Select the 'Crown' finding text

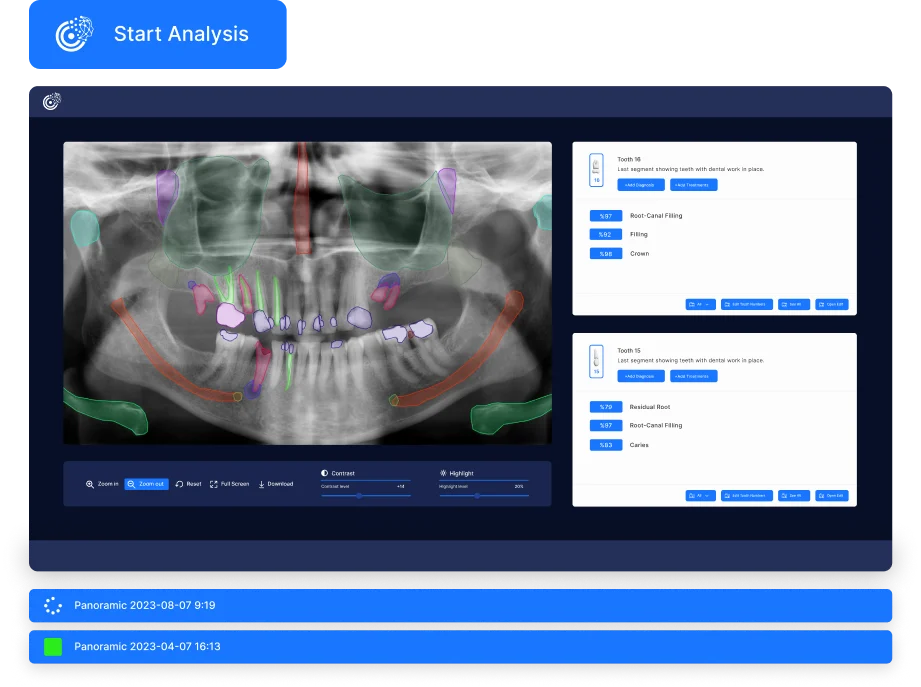click(x=640, y=254)
